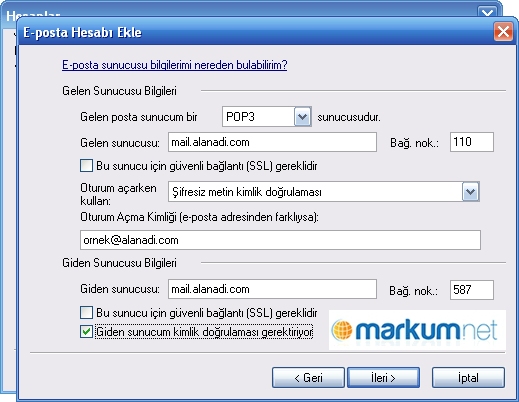Open the e-posta sunucusu bilgilerimi help link

(175, 65)
